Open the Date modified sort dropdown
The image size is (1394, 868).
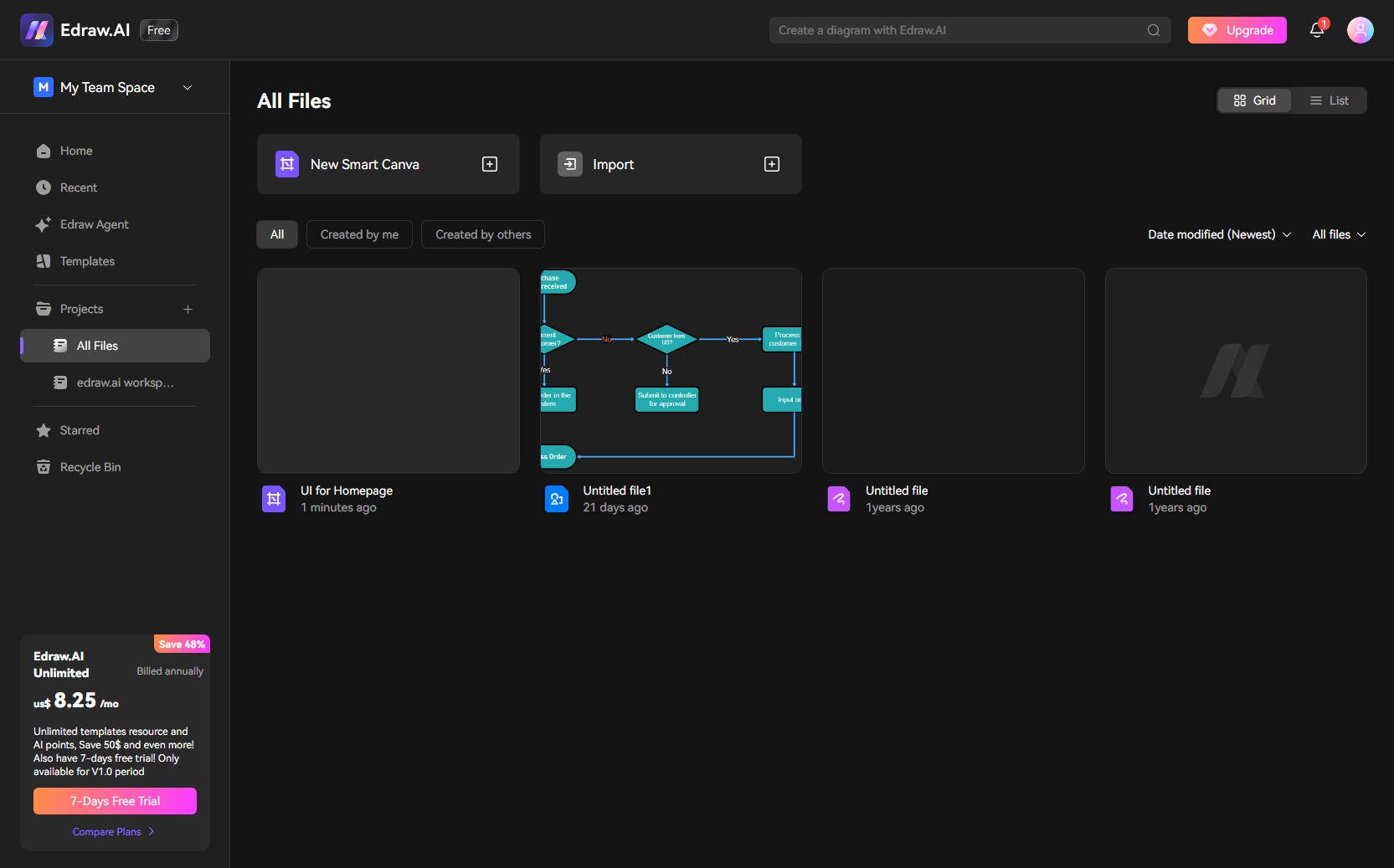[x=1218, y=234]
